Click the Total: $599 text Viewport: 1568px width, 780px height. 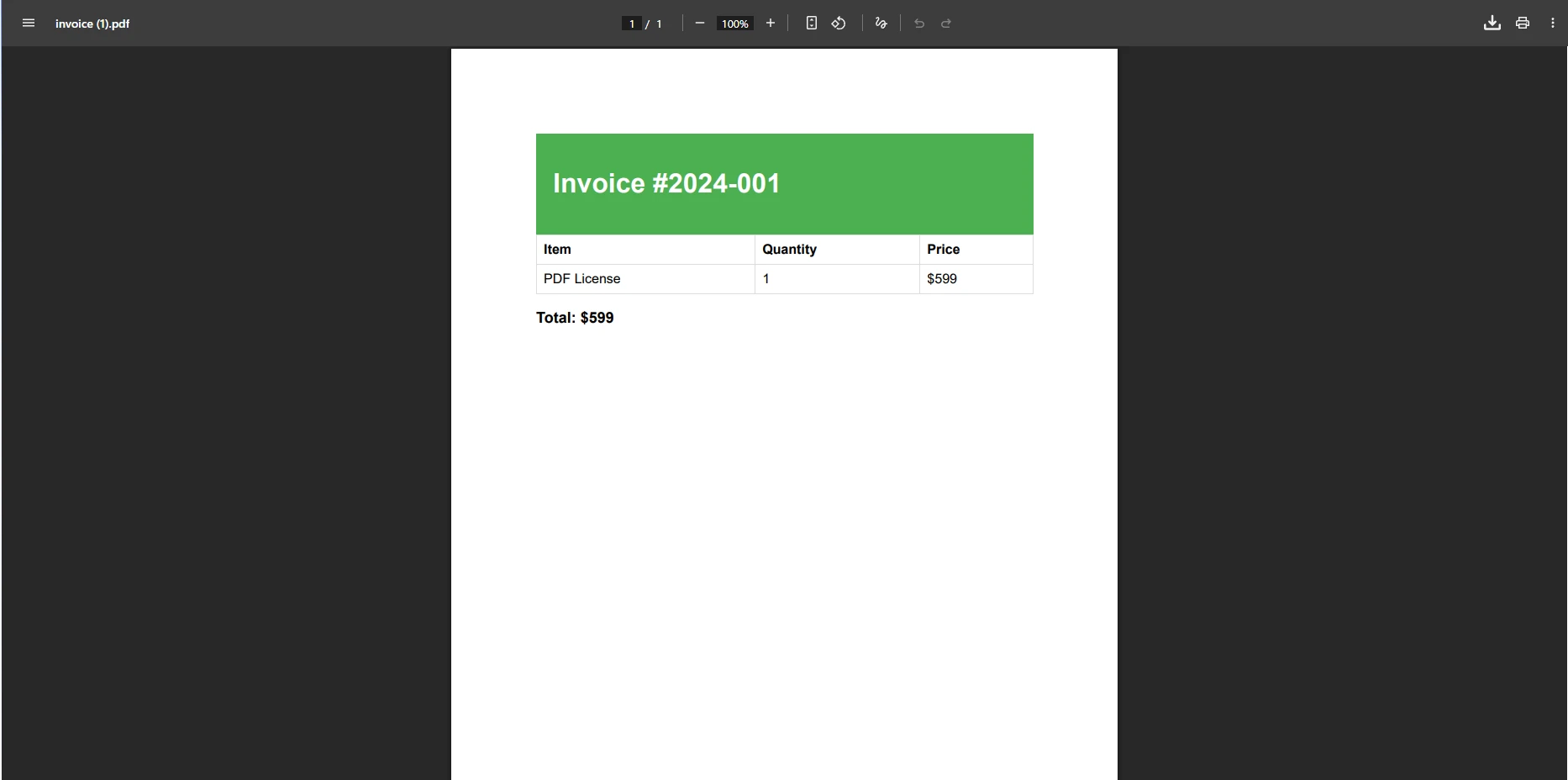(x=575, y=318)
